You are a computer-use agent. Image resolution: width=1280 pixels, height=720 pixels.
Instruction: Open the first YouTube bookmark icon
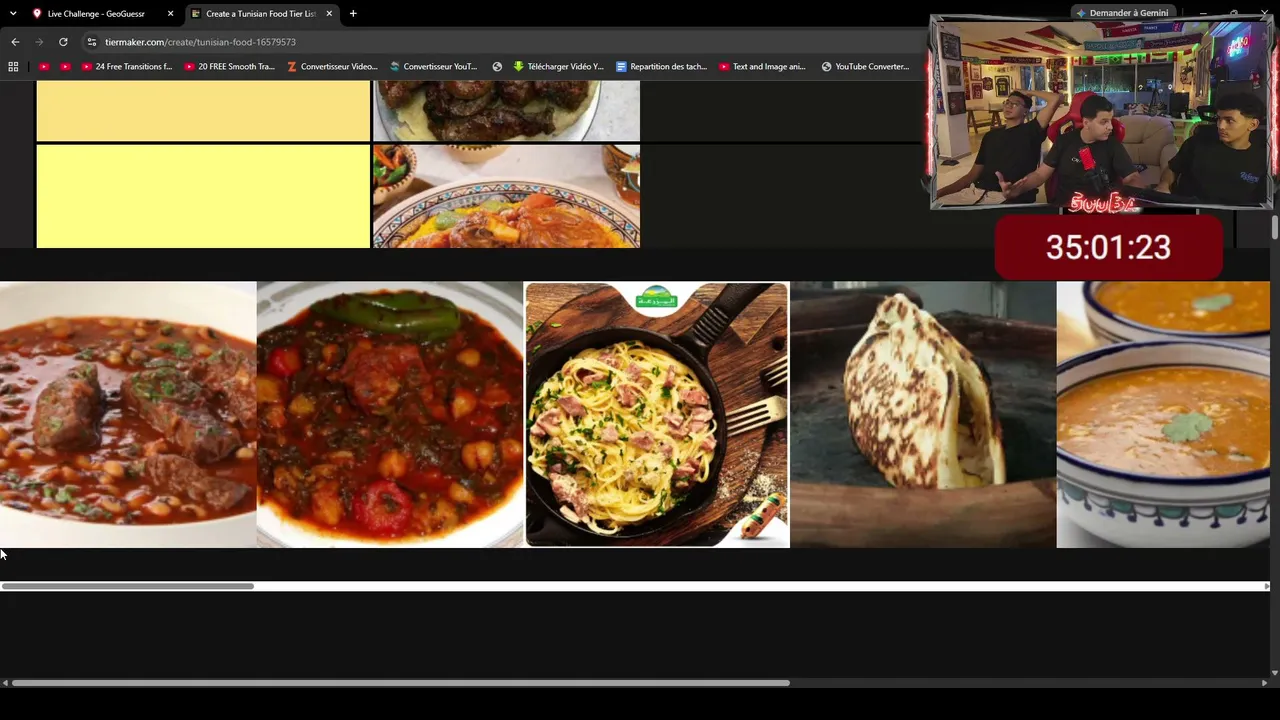[44, 67]
